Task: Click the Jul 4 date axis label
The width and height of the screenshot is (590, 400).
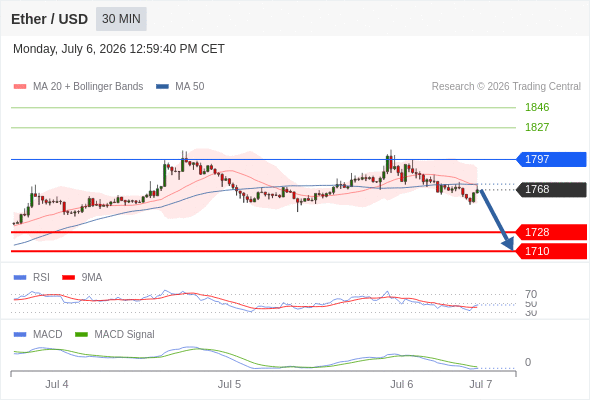Action: 57,384
